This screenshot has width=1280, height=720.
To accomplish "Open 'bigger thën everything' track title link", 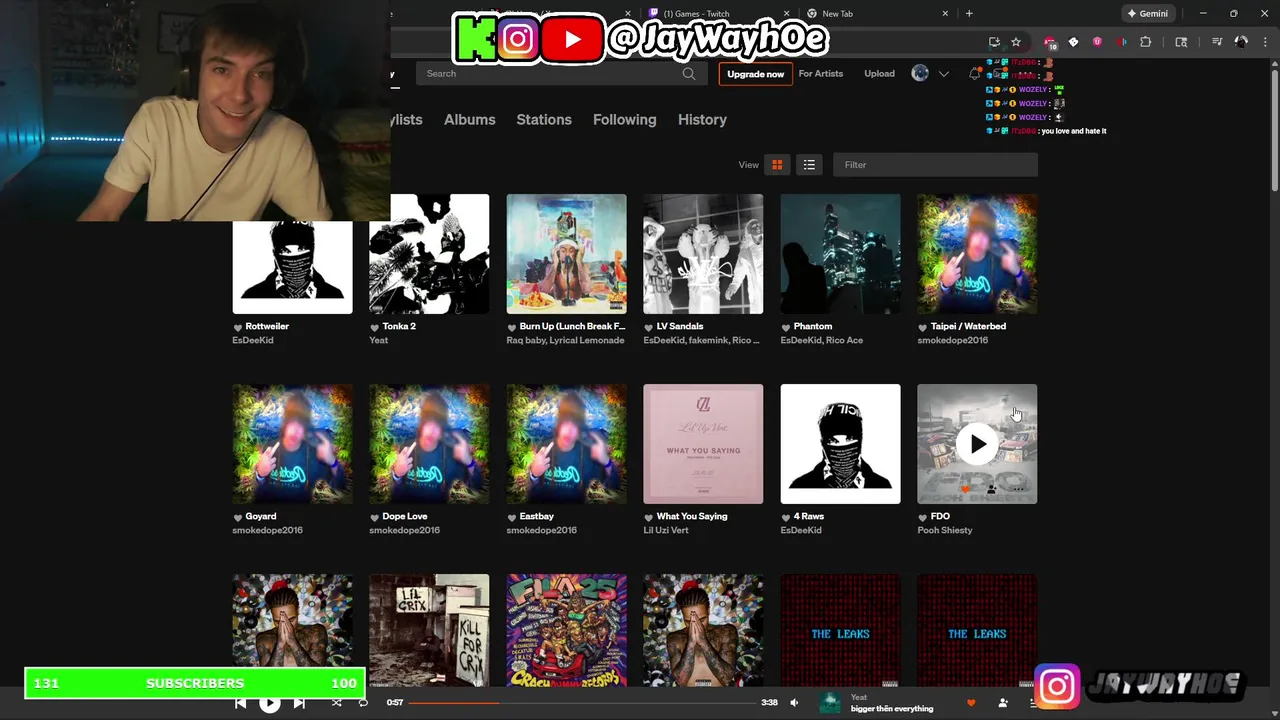I will (892, 709).
